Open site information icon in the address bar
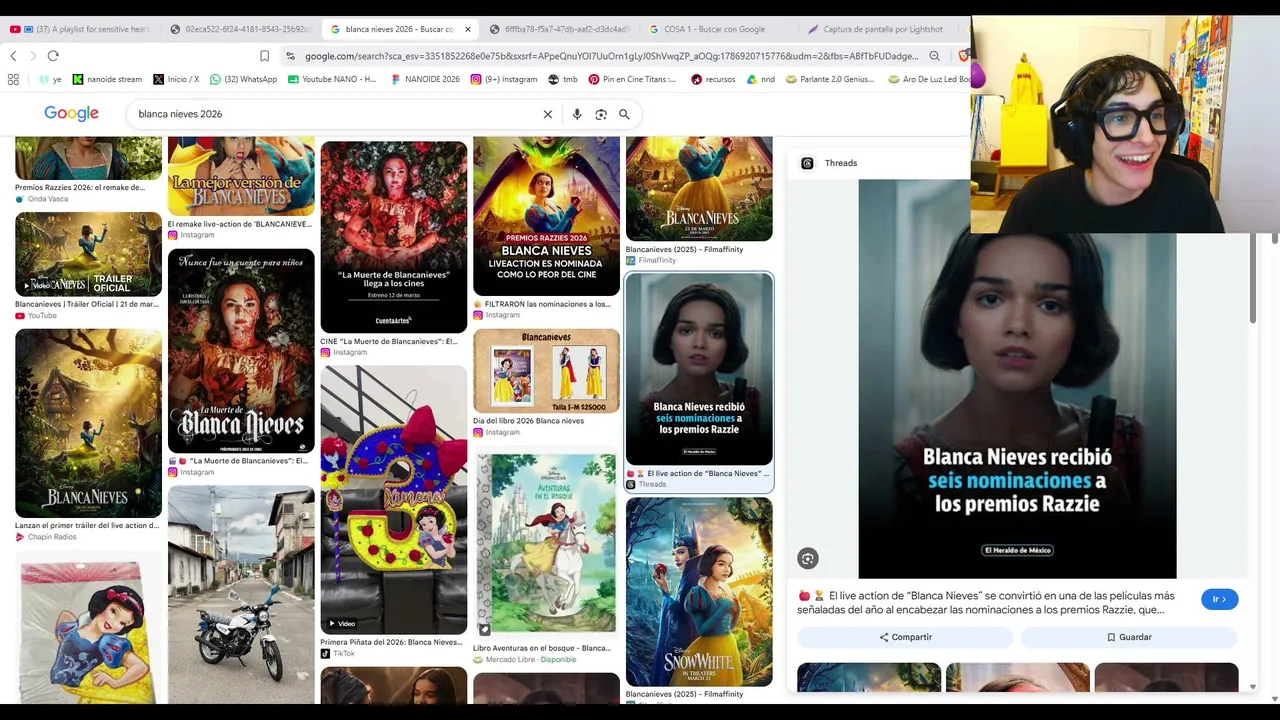Viewport: 1280px width, 720px height. (x=290, y=56)
